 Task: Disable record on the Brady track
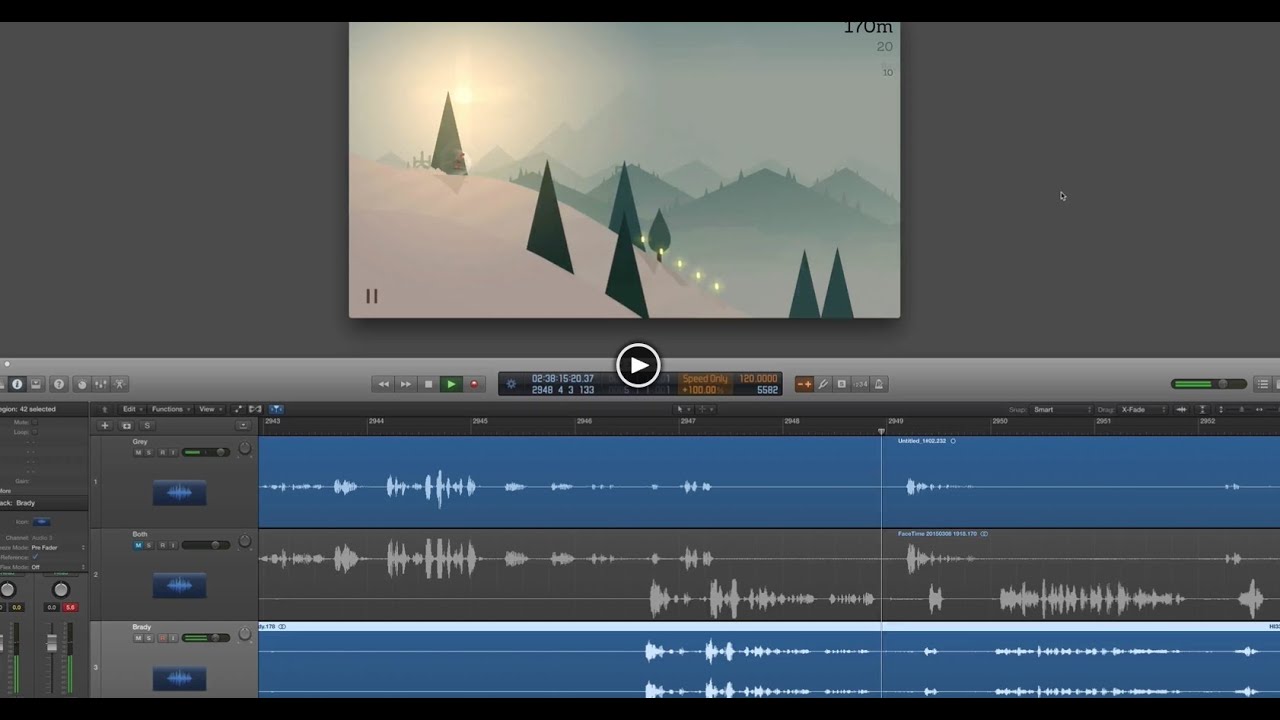[x=162, y=638]
